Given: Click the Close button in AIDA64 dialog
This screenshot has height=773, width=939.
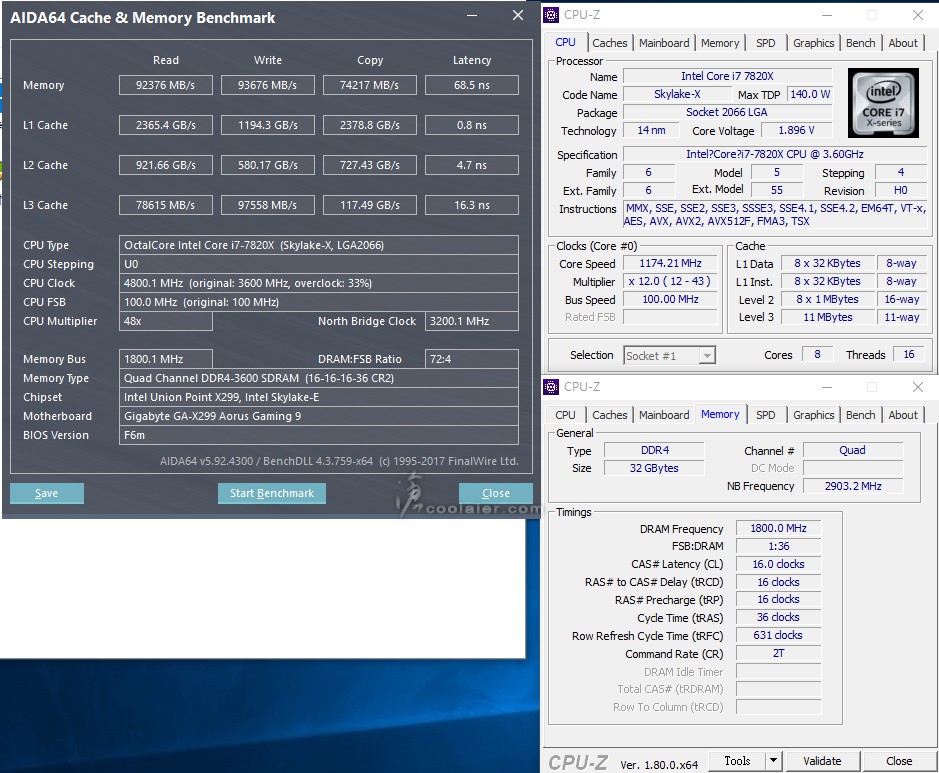Looking at the screenshot, I should [496, 493].
